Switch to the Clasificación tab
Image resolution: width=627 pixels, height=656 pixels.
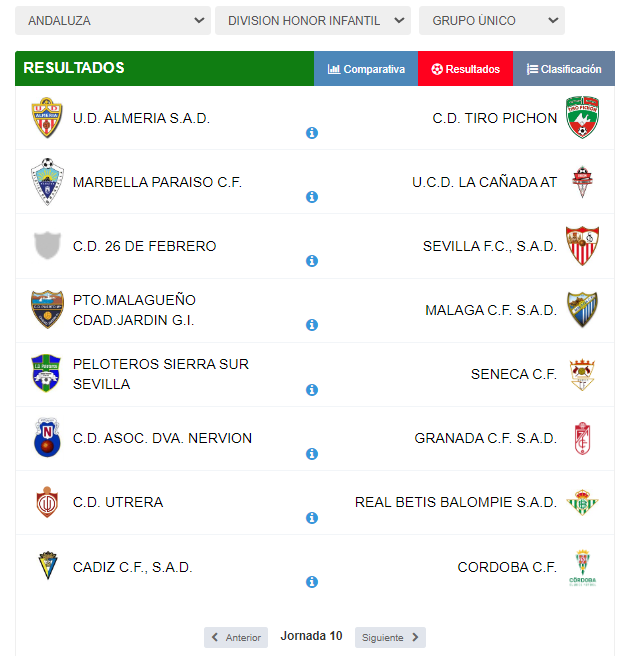click(564, 69)
